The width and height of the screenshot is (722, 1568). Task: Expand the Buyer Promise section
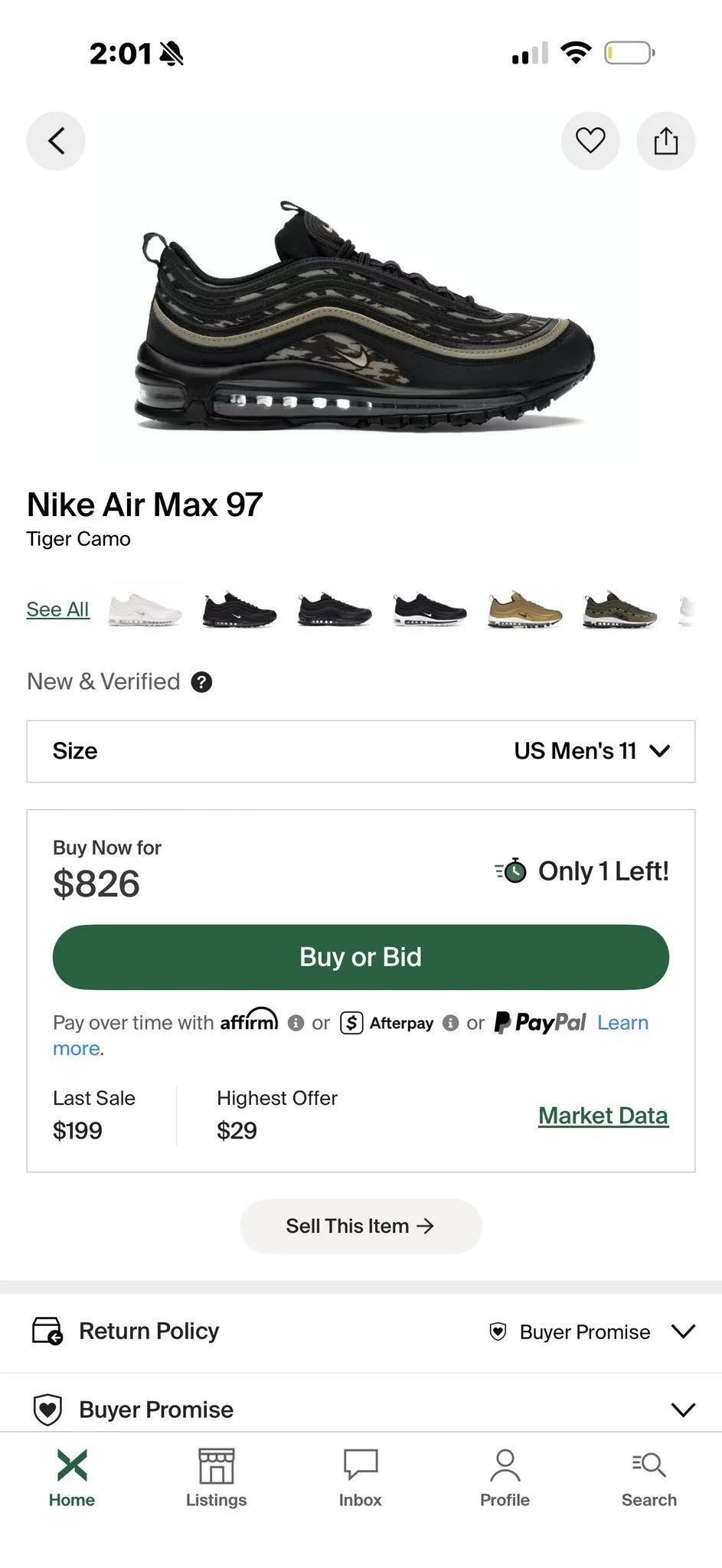(361, 1410)
